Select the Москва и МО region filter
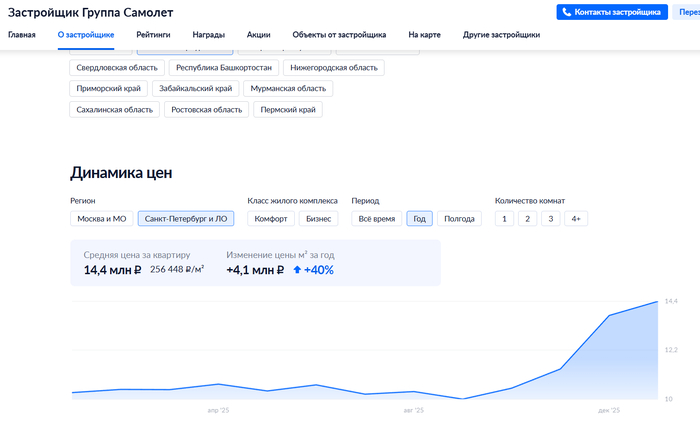This screenshot has width=700, height=430. pos(102,219)
